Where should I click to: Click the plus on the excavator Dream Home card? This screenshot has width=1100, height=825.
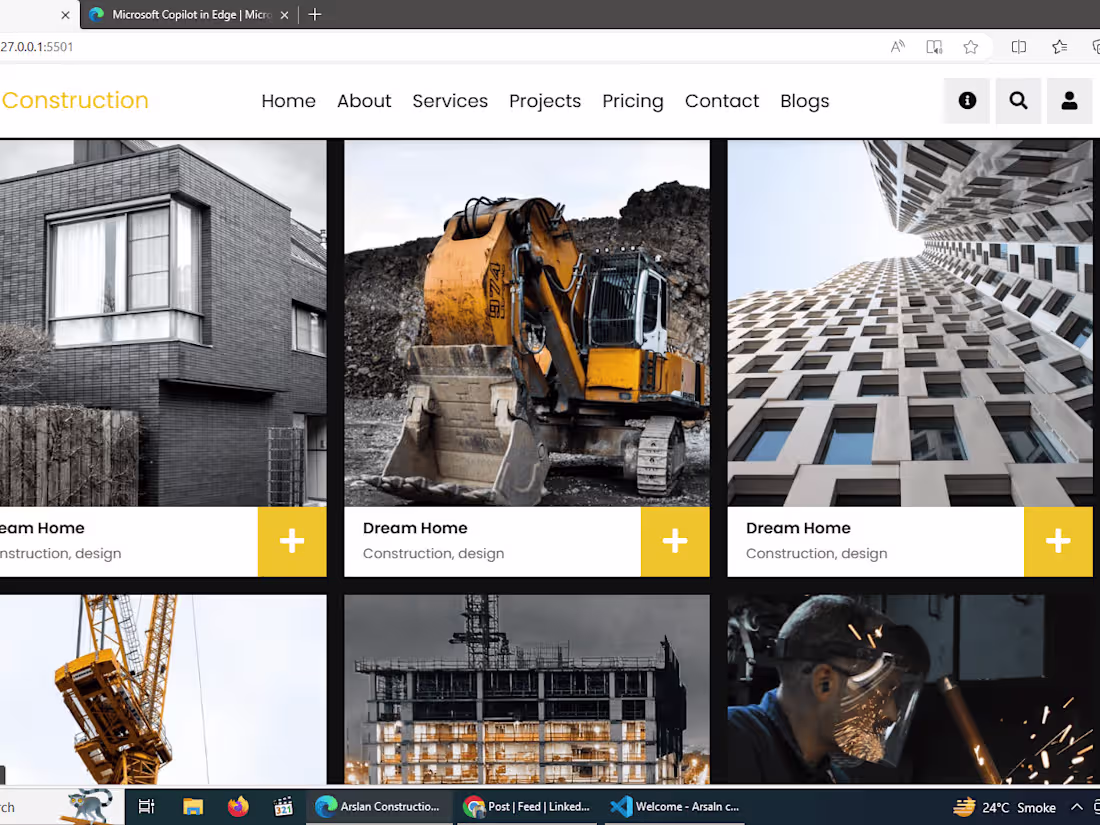click(x=675, y=541)
